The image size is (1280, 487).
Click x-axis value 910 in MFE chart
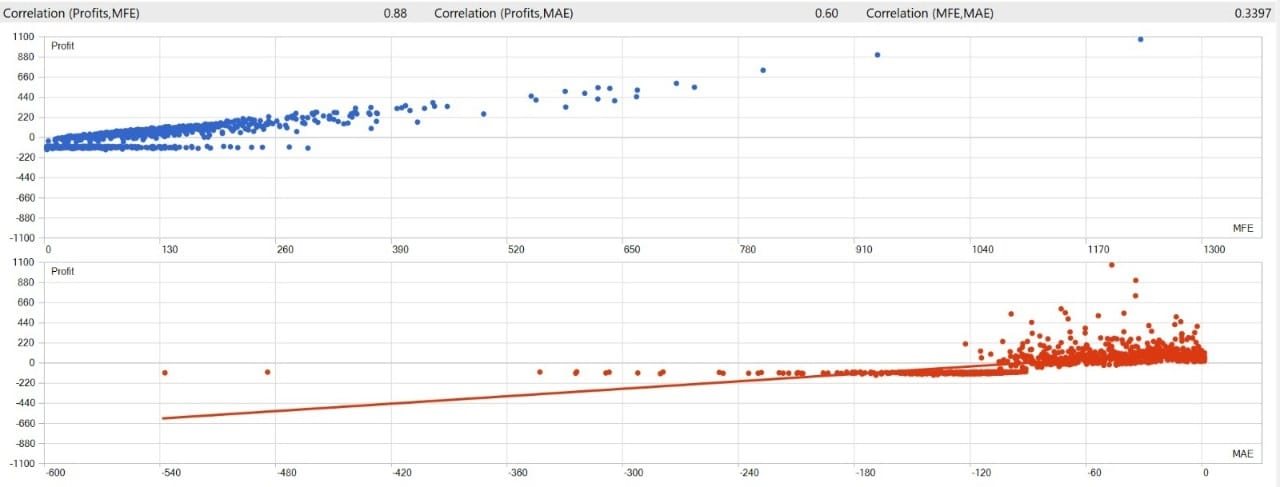tap(864, 248)
